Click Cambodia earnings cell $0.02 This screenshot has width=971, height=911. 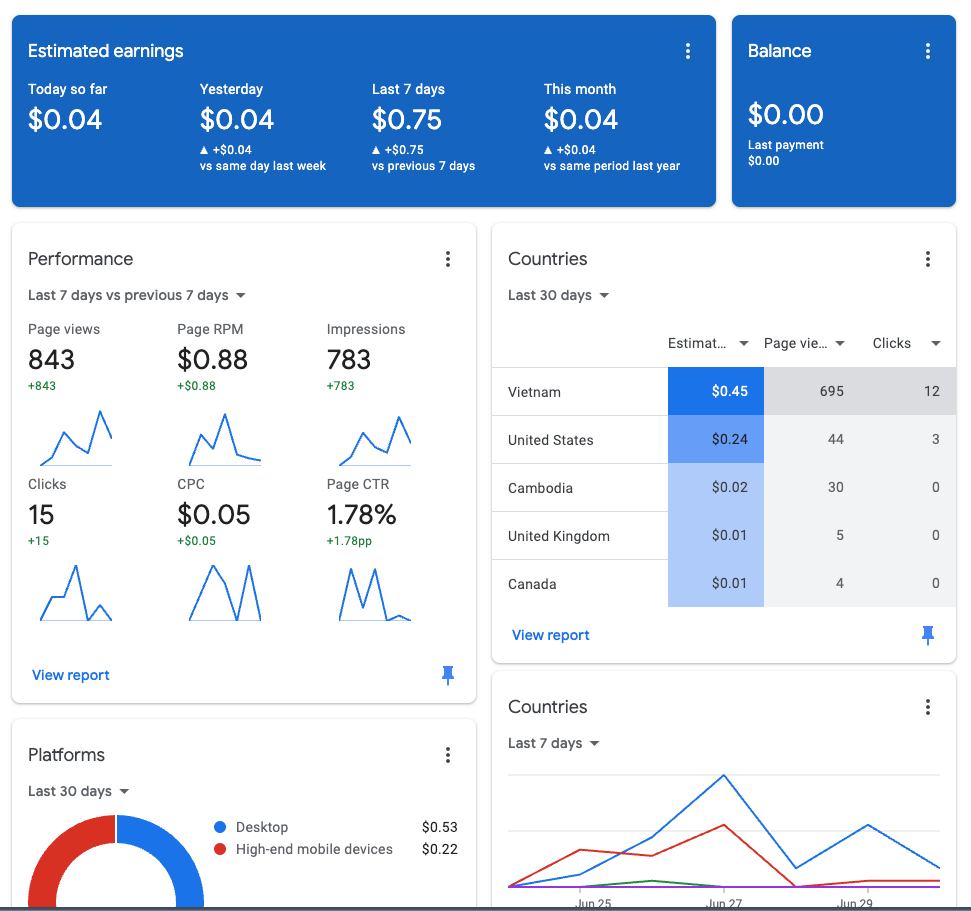(x=716, y=487)
